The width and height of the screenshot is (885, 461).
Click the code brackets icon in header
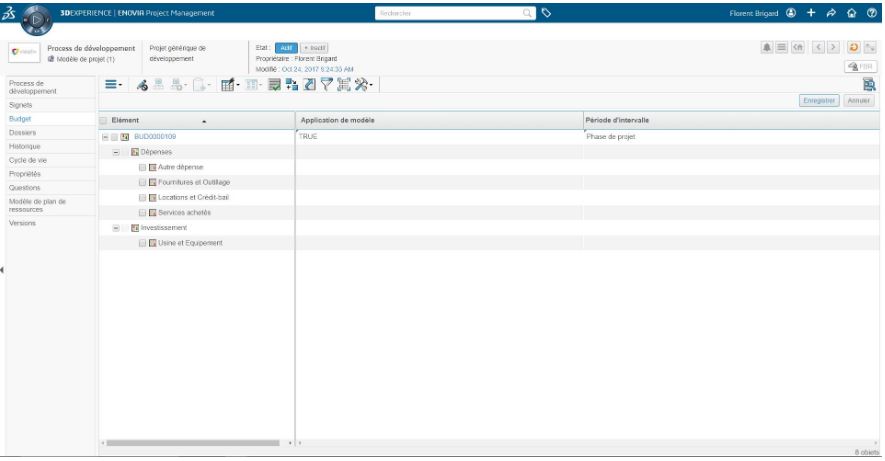[797, 47]
